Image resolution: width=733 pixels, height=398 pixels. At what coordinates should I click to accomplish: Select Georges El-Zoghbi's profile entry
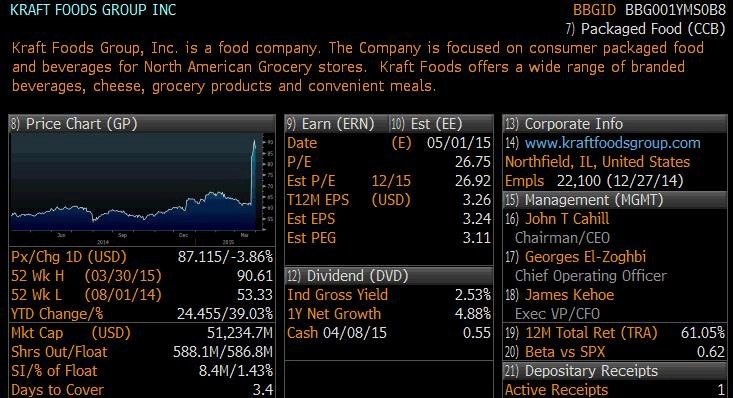pos(585,257)
